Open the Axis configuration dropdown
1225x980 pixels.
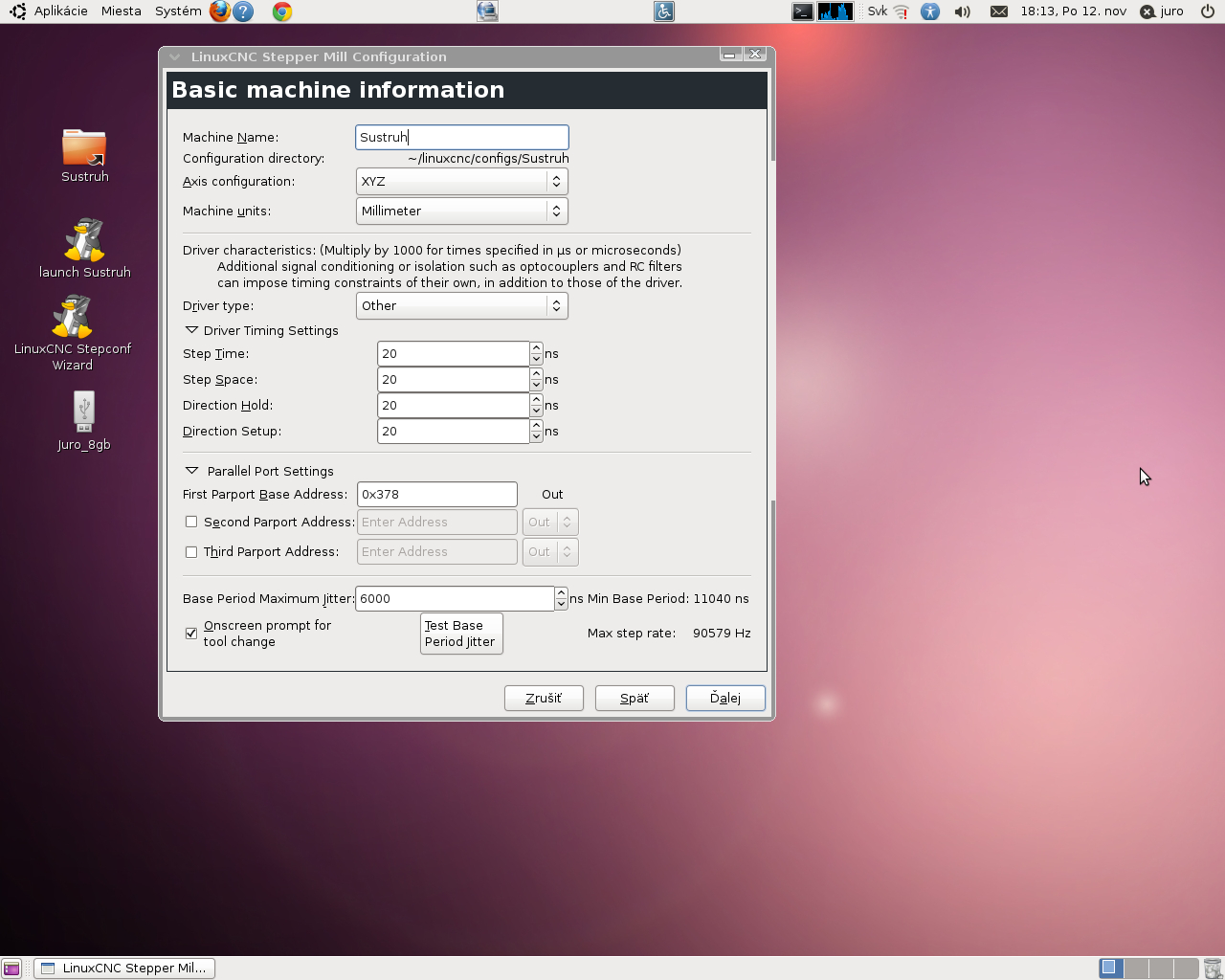point(461,182)
